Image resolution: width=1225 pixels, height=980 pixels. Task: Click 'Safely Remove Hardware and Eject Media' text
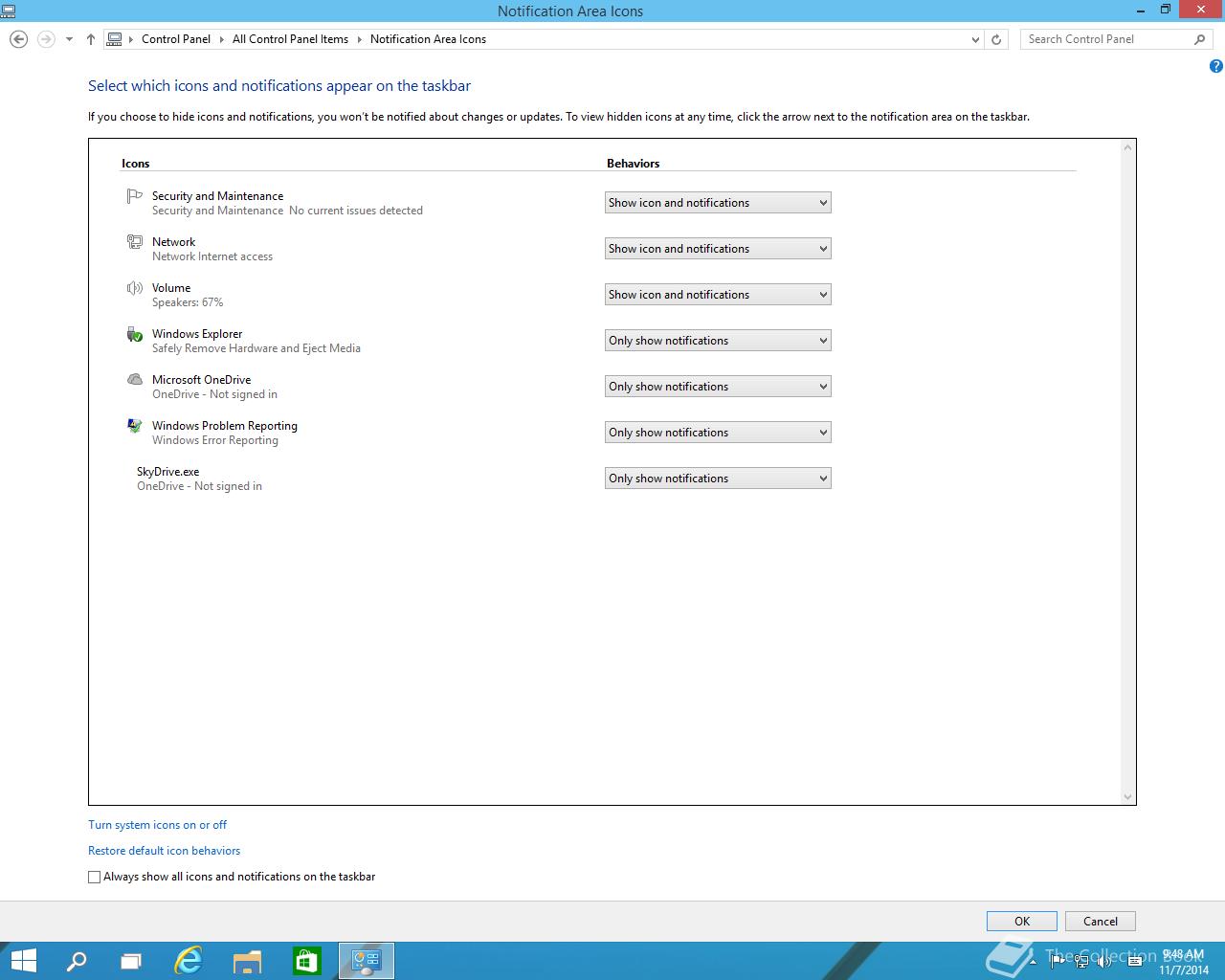click(256, 348)
